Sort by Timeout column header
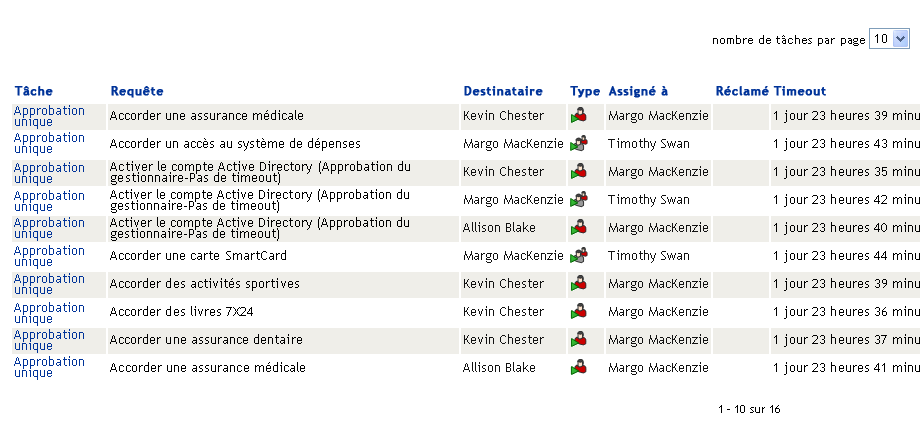This screenshot has width=920, height=421. [800, 91]
